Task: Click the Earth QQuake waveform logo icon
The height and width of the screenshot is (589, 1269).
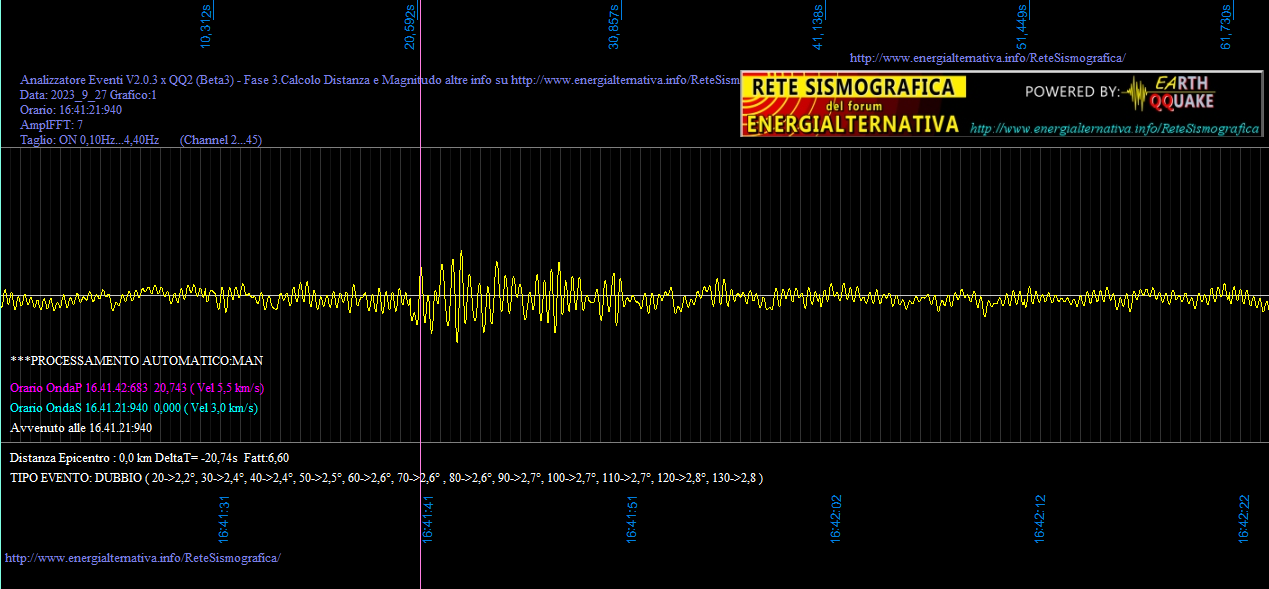Action: [1137, 94]
